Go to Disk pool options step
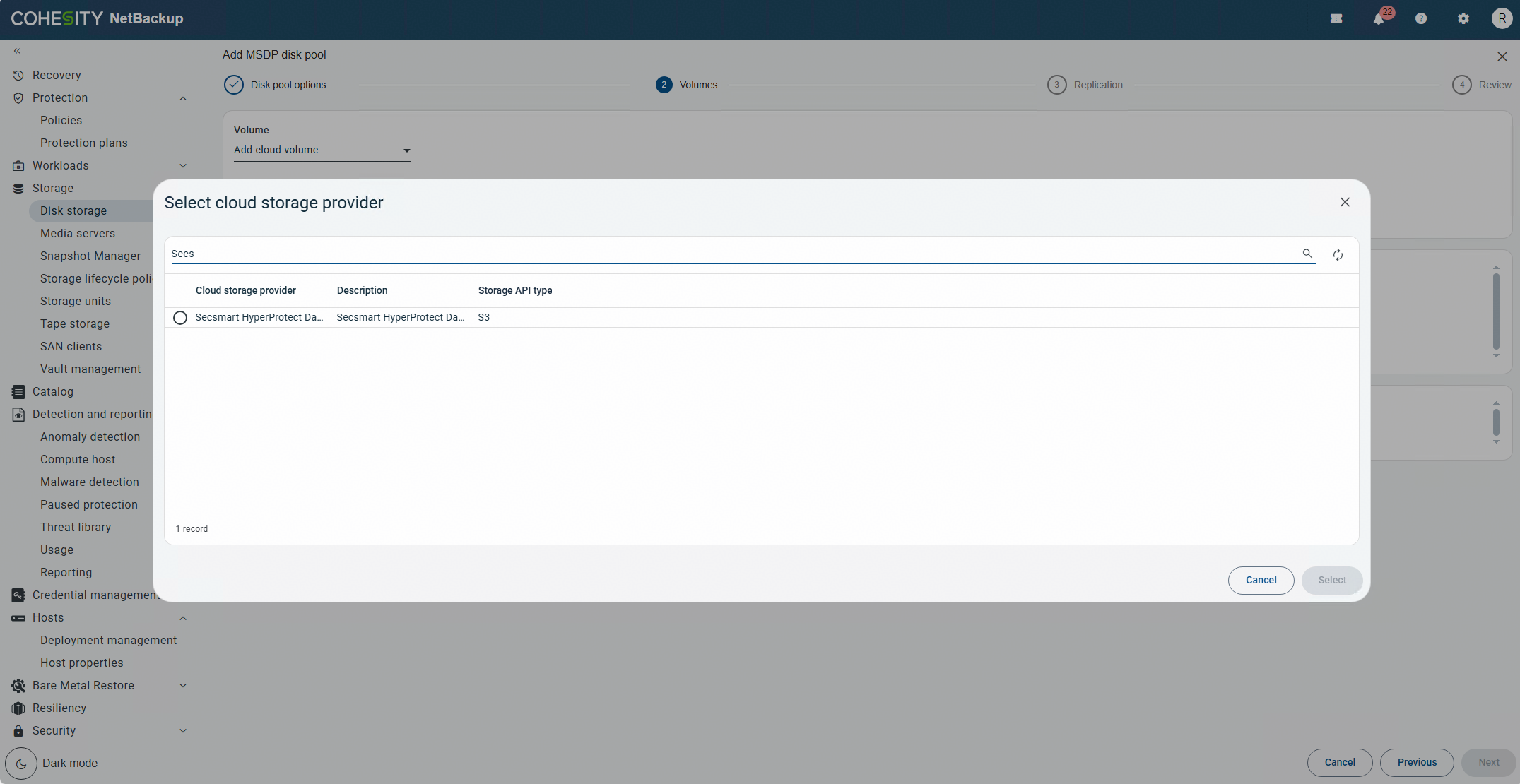Viewport: 1520px width, 784px height. click(275, 85)
